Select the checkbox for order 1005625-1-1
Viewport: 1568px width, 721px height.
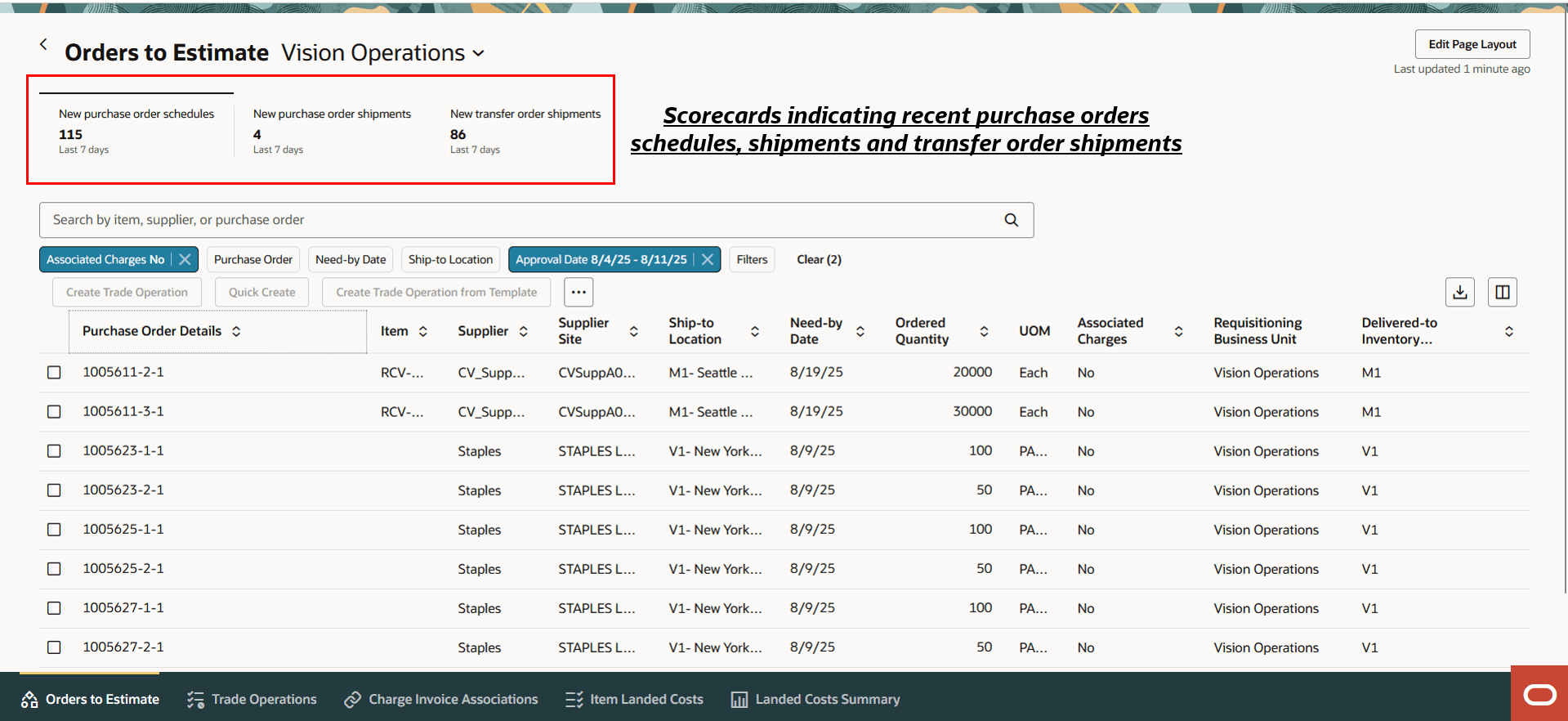[54, 529]
